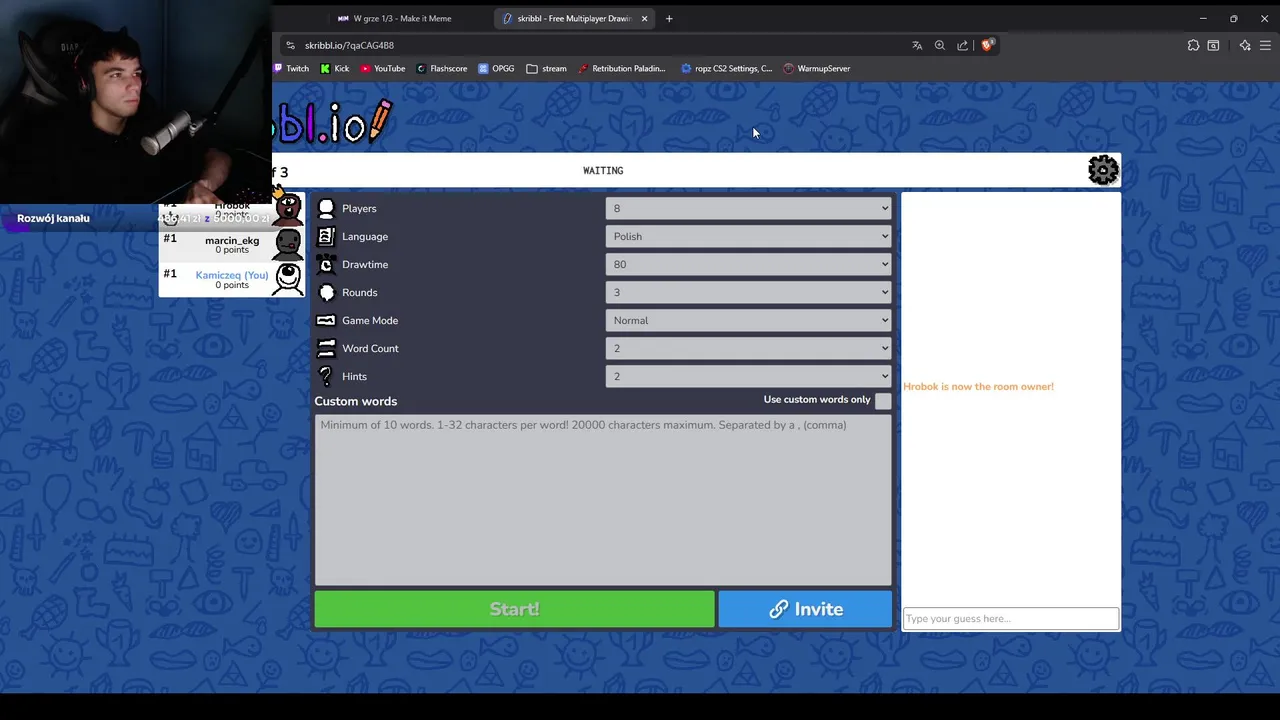Image resolution: width=1280 pixels, height=720 pixels.
Task: Click the skribbl.io logo
Action: pyautogui.click(x=332, y=121)
